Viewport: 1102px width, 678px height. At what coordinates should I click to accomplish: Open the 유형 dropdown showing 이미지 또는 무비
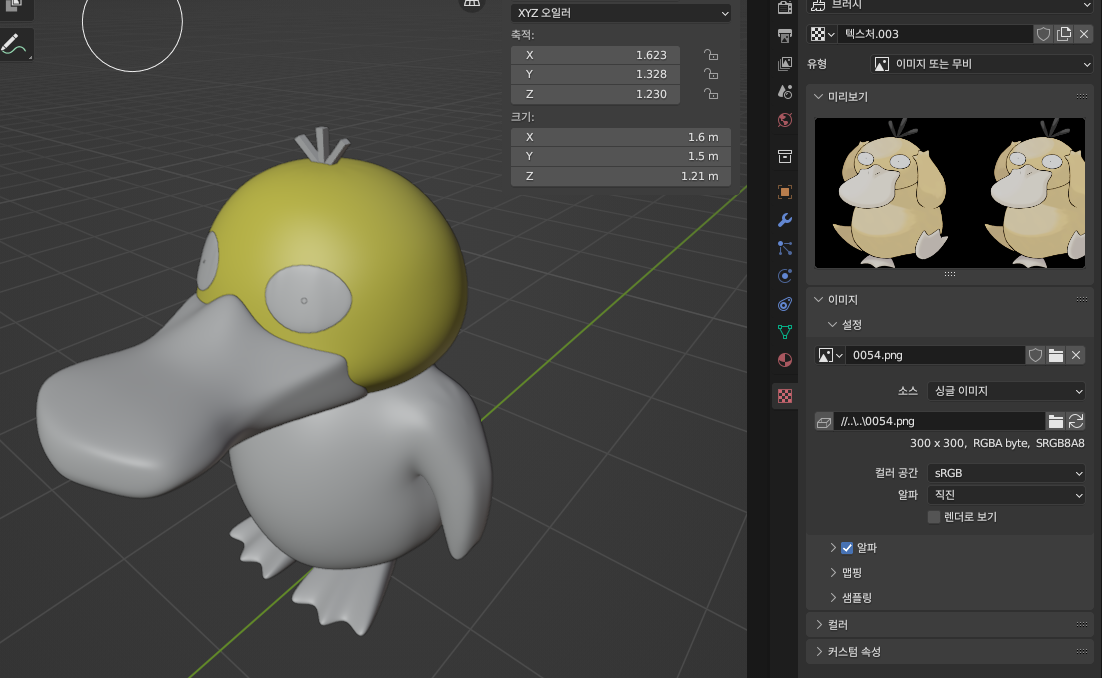coord(982,64)
